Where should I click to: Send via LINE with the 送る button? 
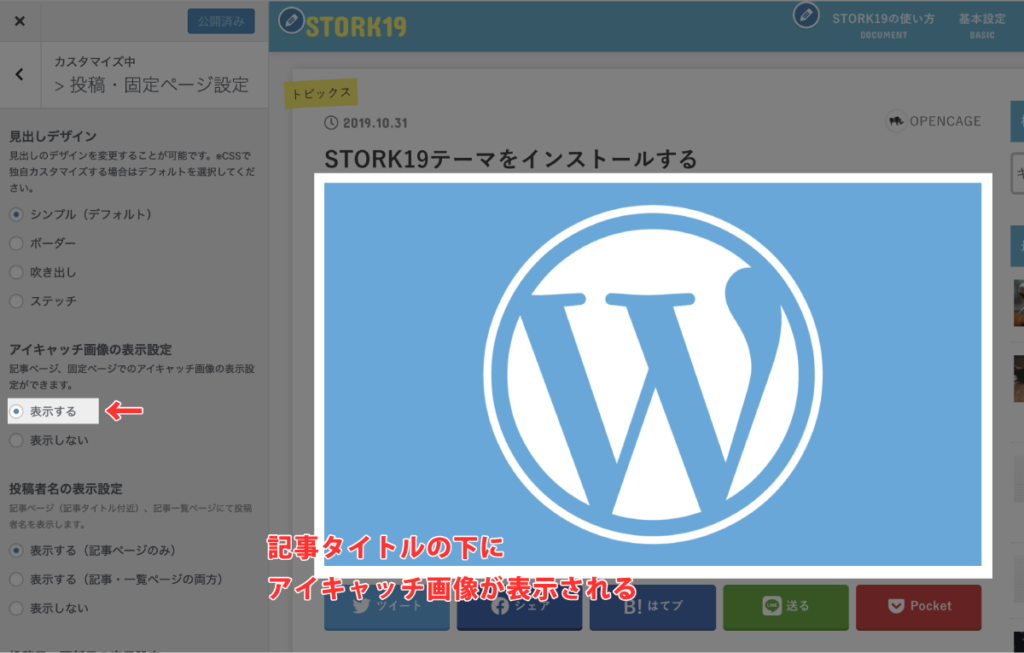[786, 607]
